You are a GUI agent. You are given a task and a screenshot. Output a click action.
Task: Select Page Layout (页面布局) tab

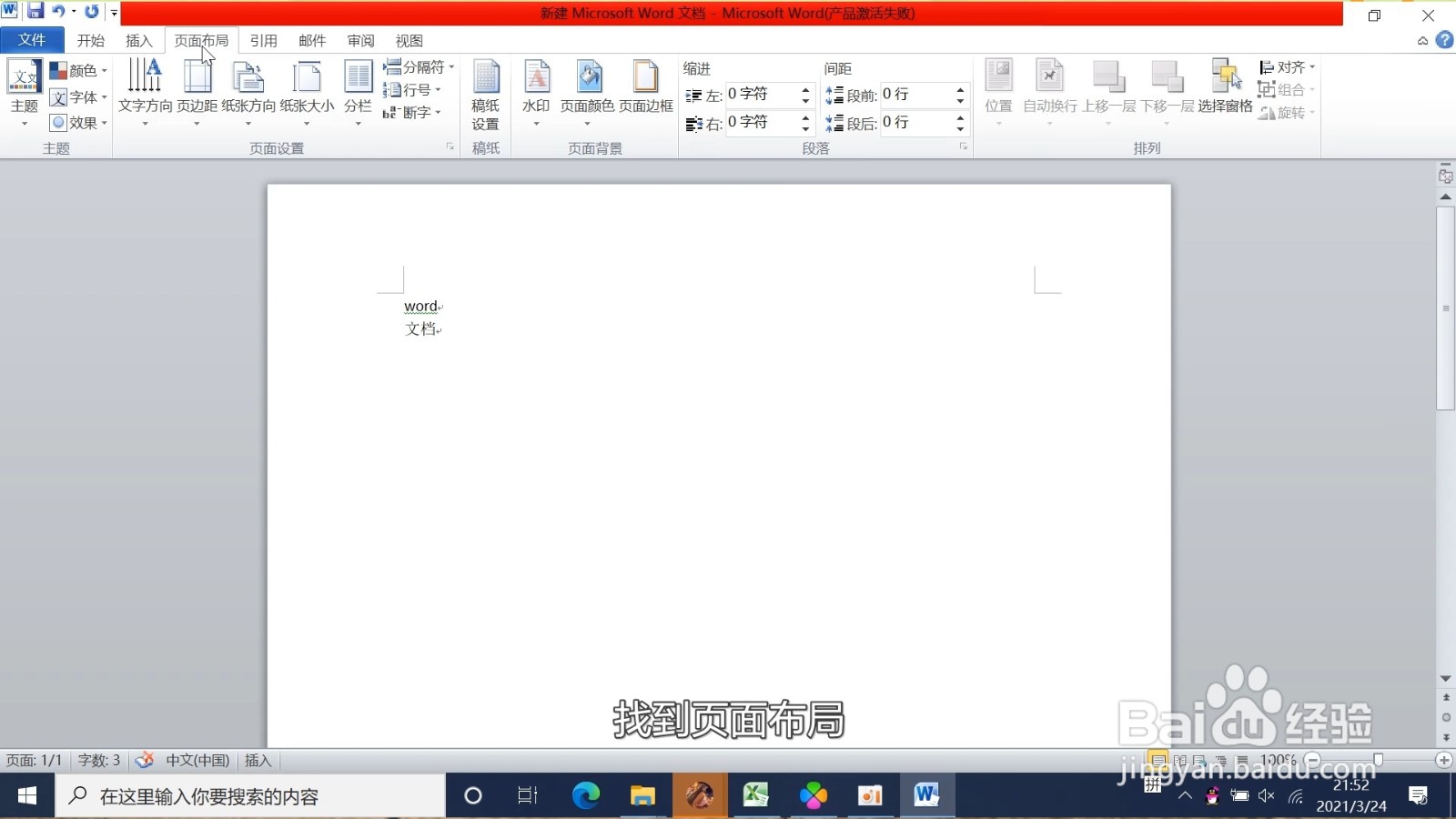pyautogui.click(x=201, y=41)
